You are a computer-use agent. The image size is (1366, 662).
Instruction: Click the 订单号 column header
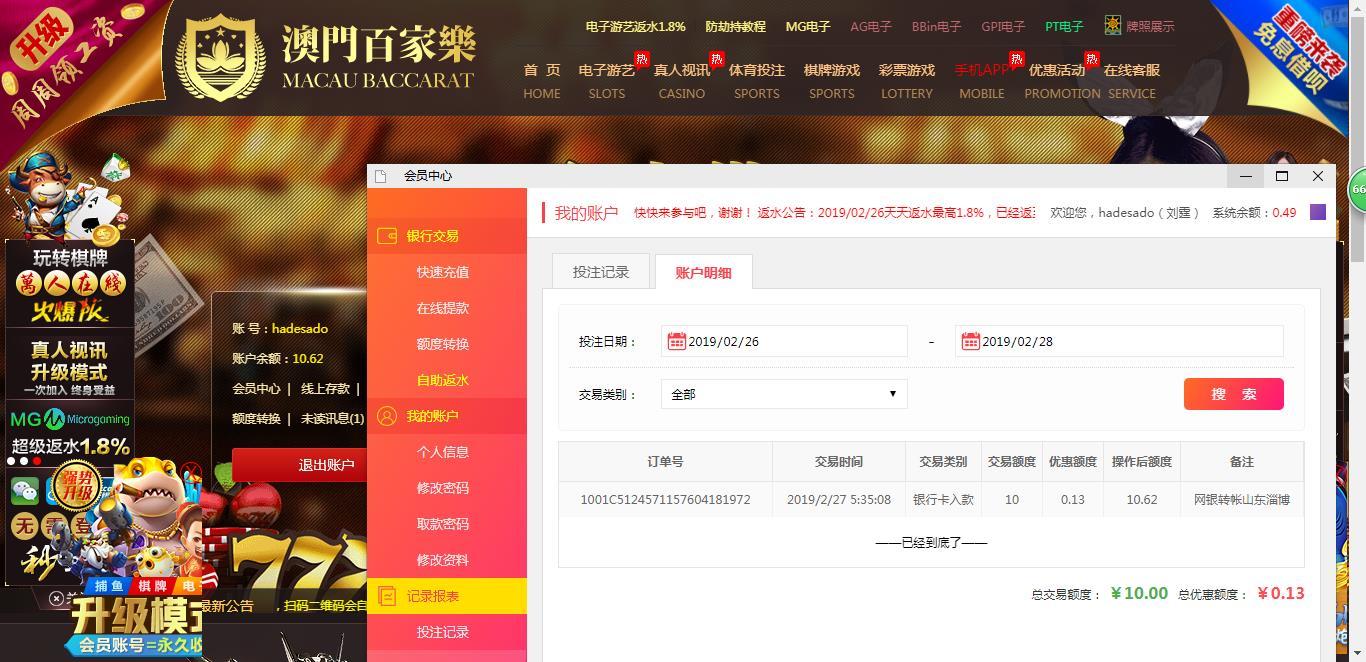pos(665,462)
